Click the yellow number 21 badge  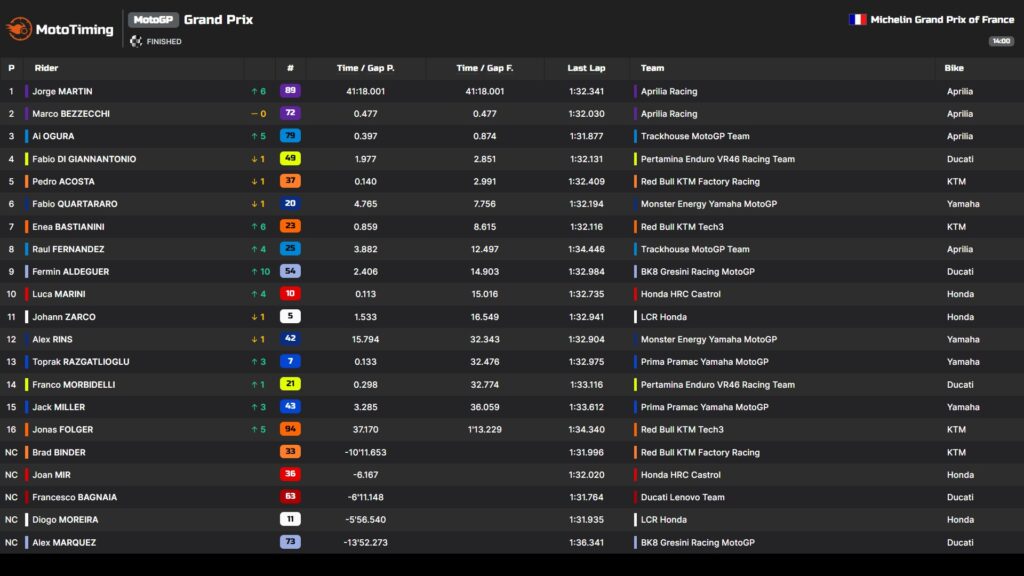point(290,384)
